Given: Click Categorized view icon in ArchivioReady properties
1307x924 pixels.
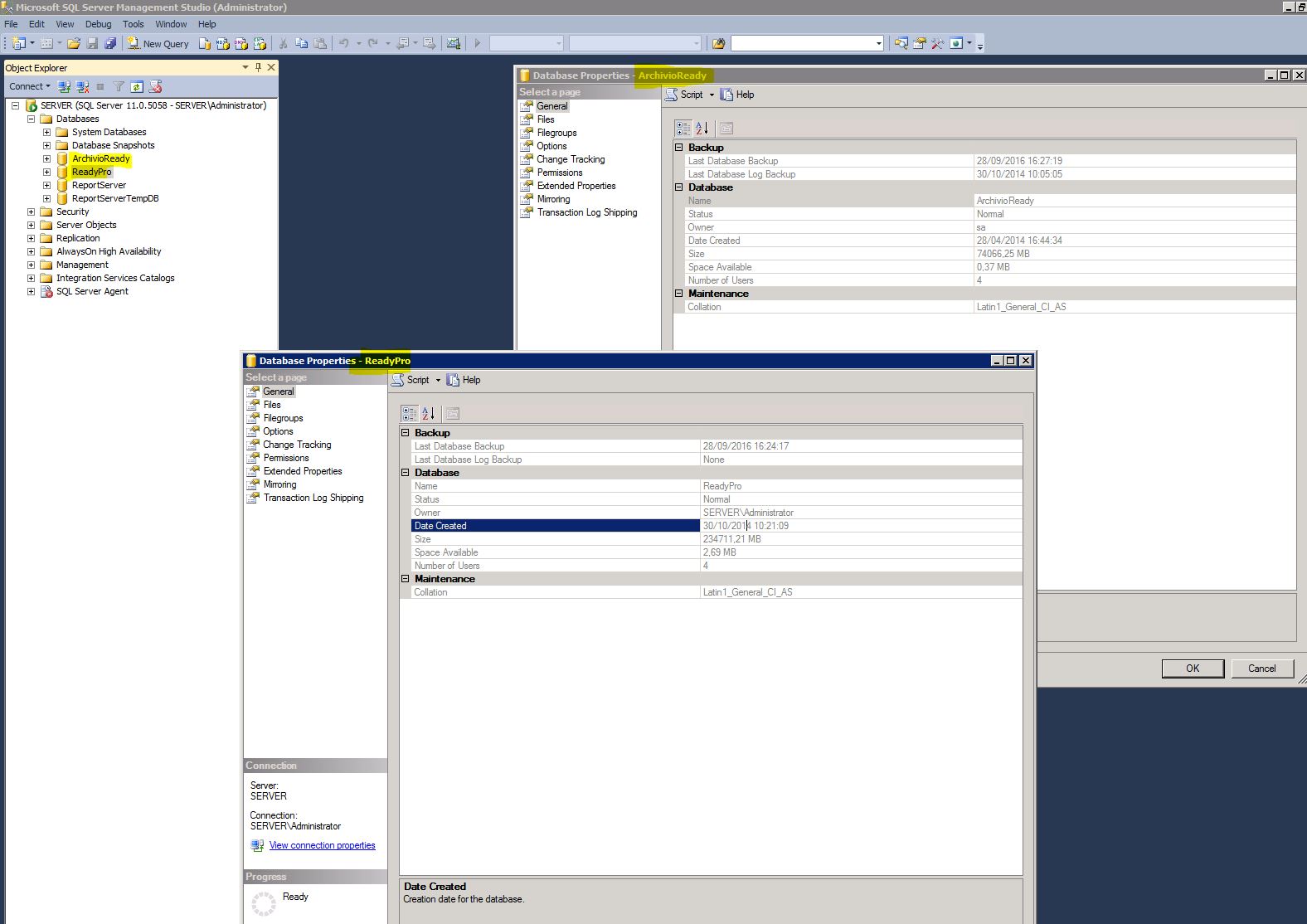Looking at the screenshot, I should point(683,128).
